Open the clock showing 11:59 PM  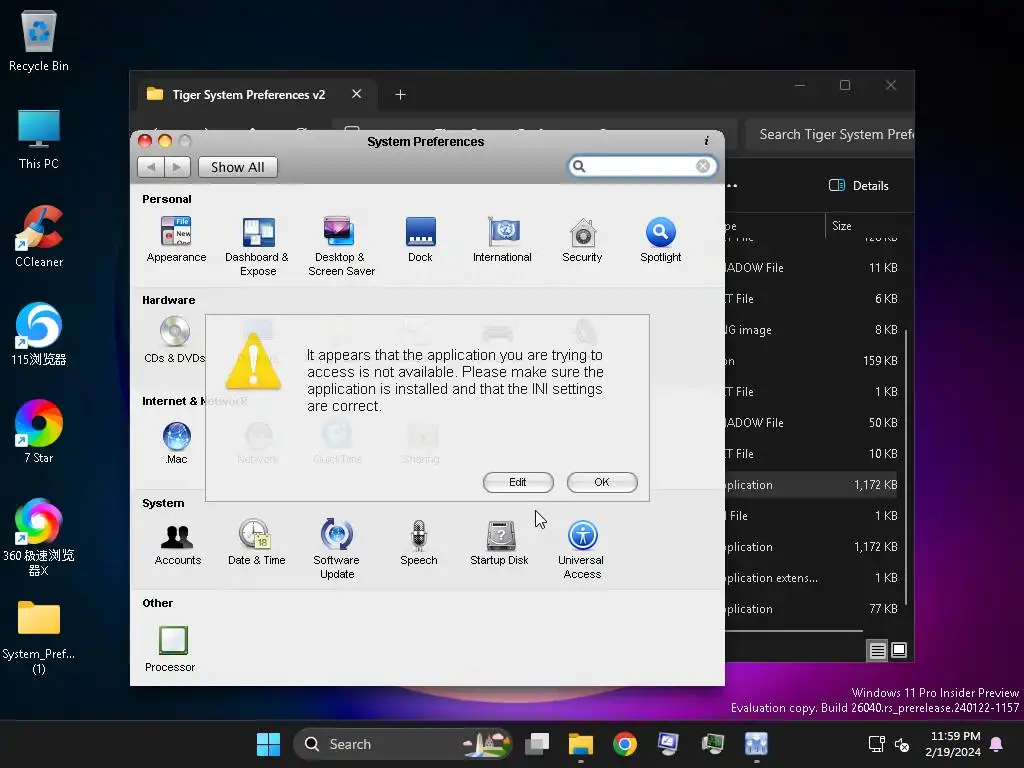pos(953,744)
